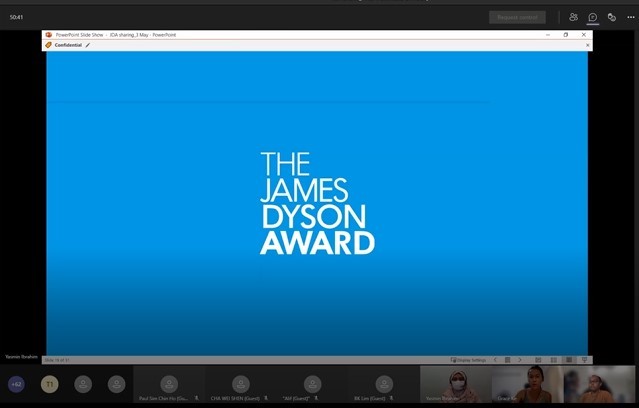The width and height of the screenshot is (639, 408).
Task: Click the PowerPoint logo in shared title bar
Action: click(x=49, y=35)
